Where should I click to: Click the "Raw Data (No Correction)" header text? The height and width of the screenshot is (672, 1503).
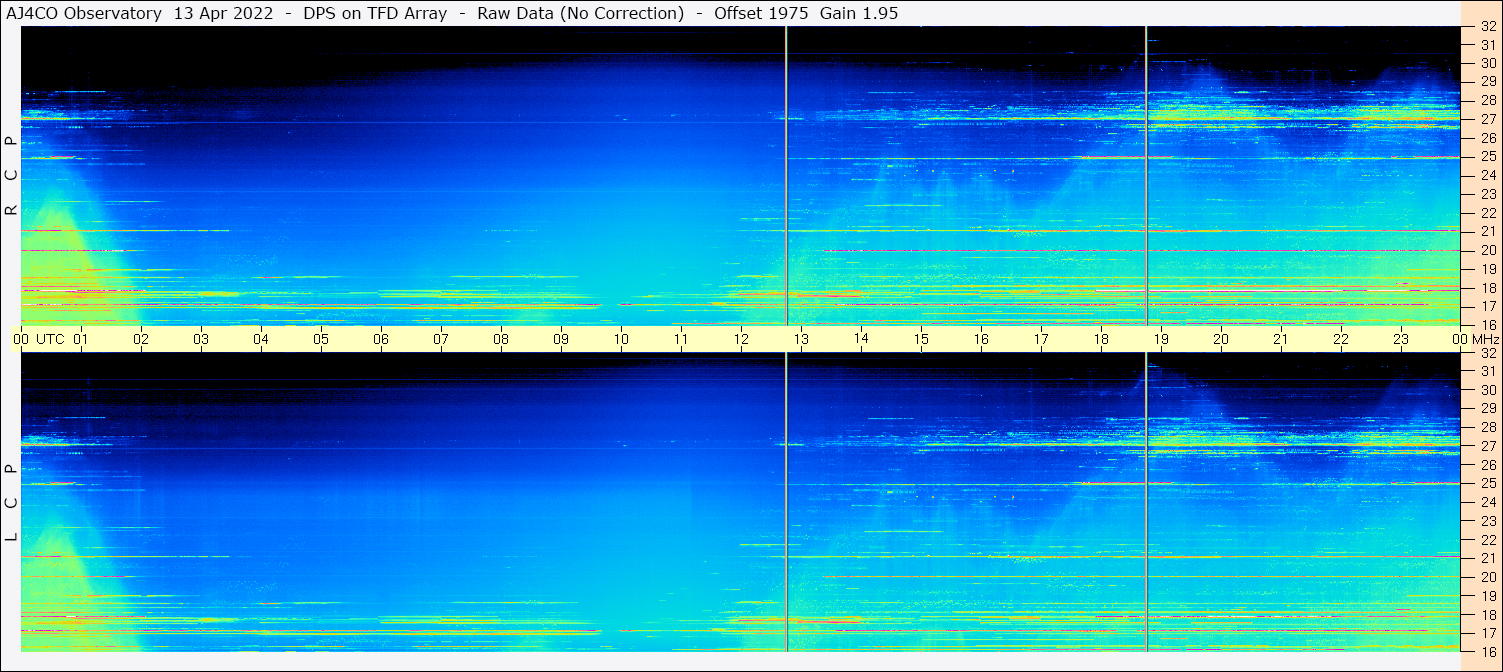[580, 13]
